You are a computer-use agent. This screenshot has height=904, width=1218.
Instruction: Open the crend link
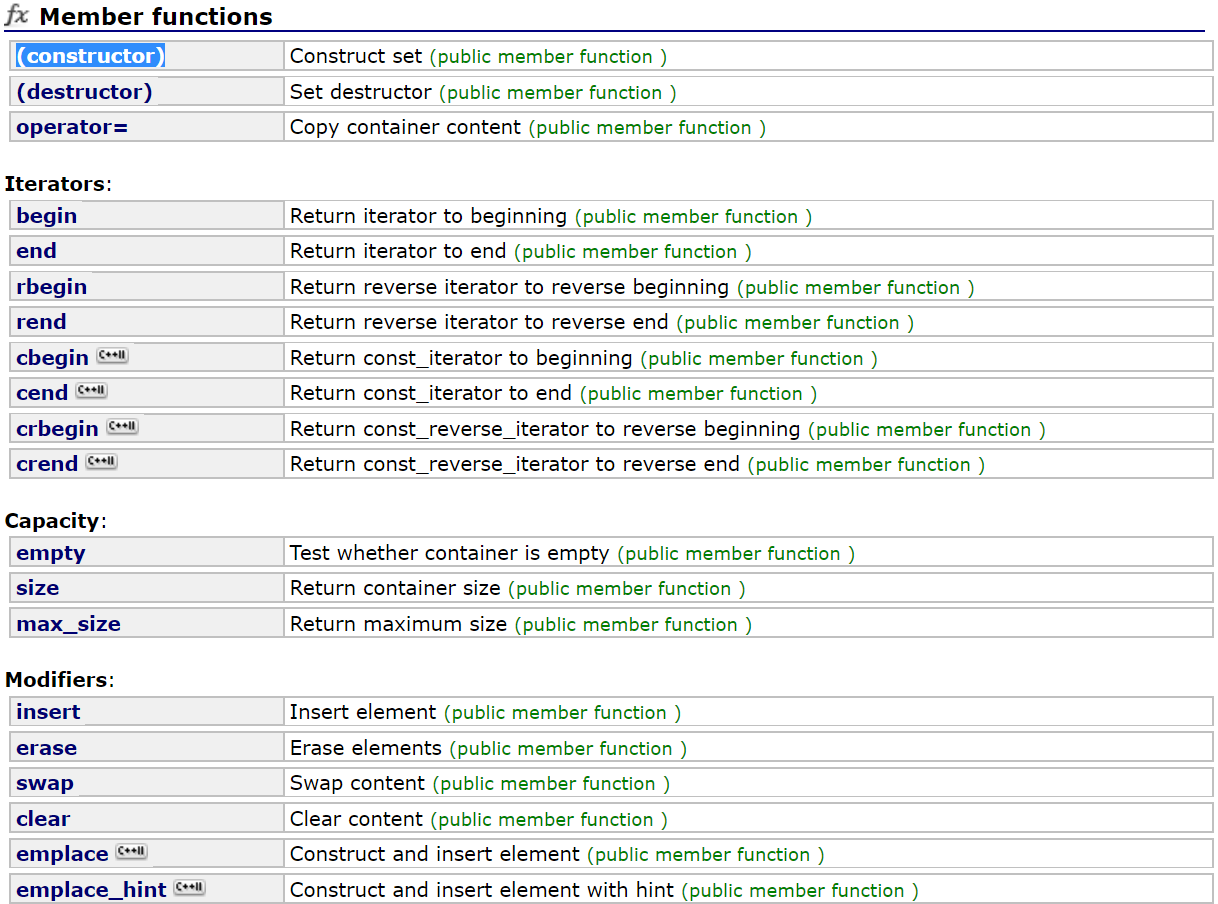(47, 464)
